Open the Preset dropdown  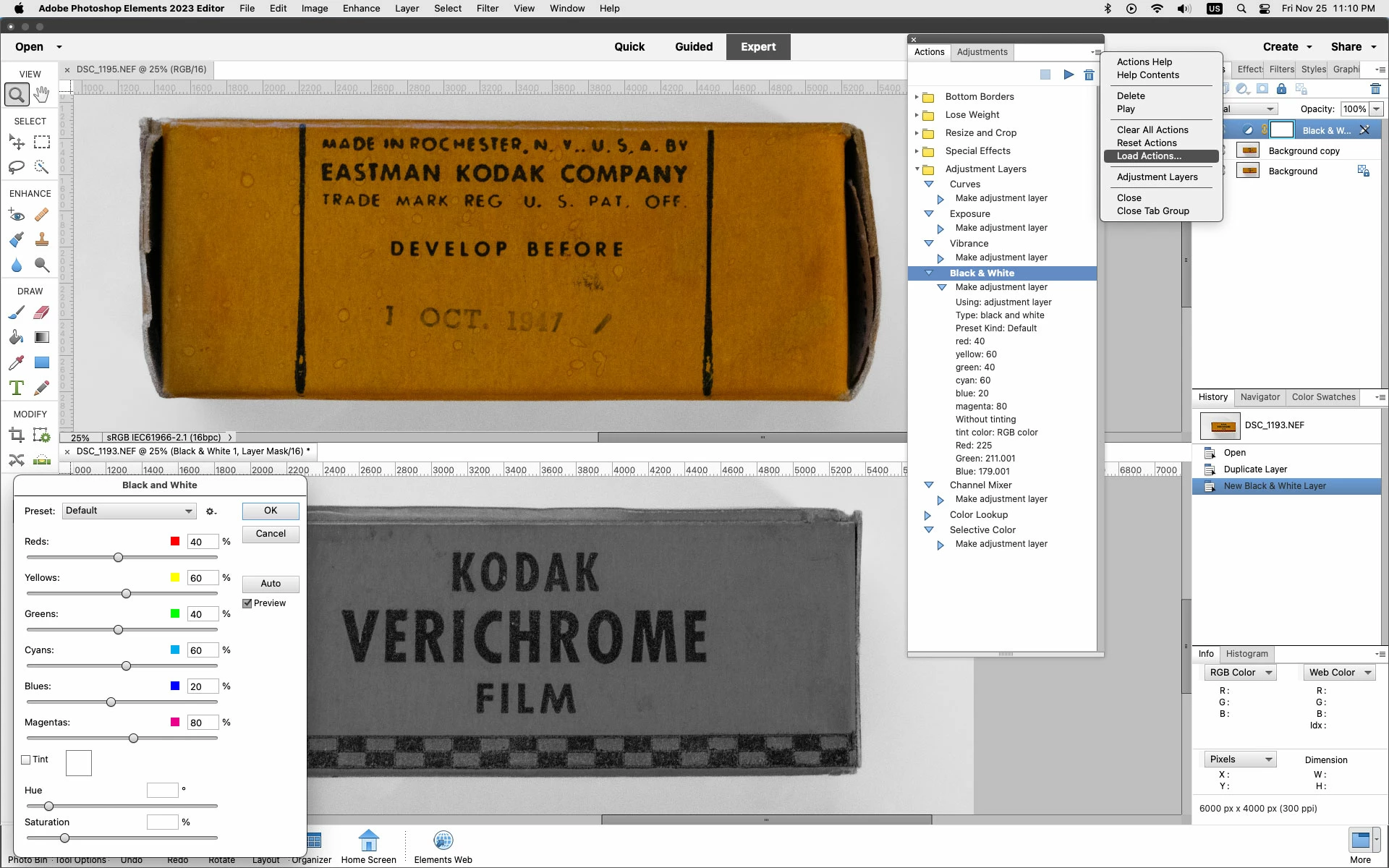(129, 511)
